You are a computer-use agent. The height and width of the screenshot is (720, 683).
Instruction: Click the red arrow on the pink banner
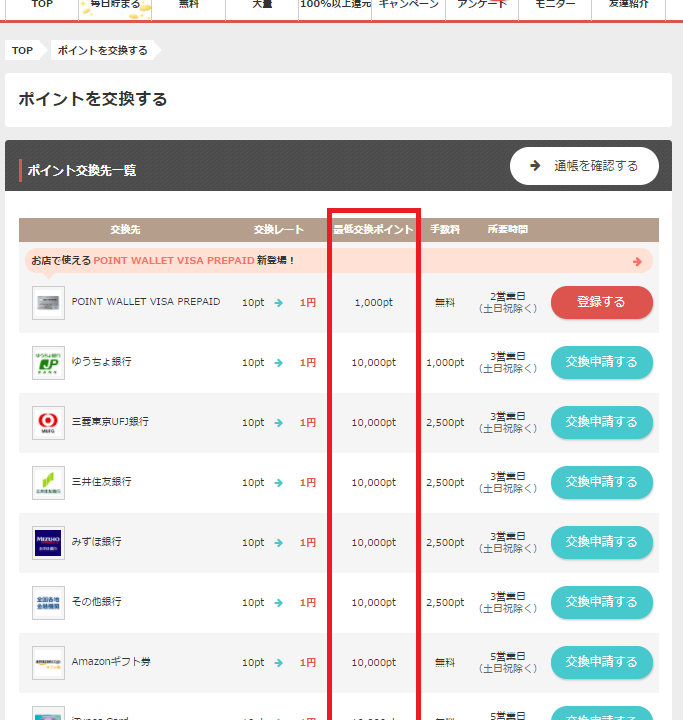tap(637, 261)
